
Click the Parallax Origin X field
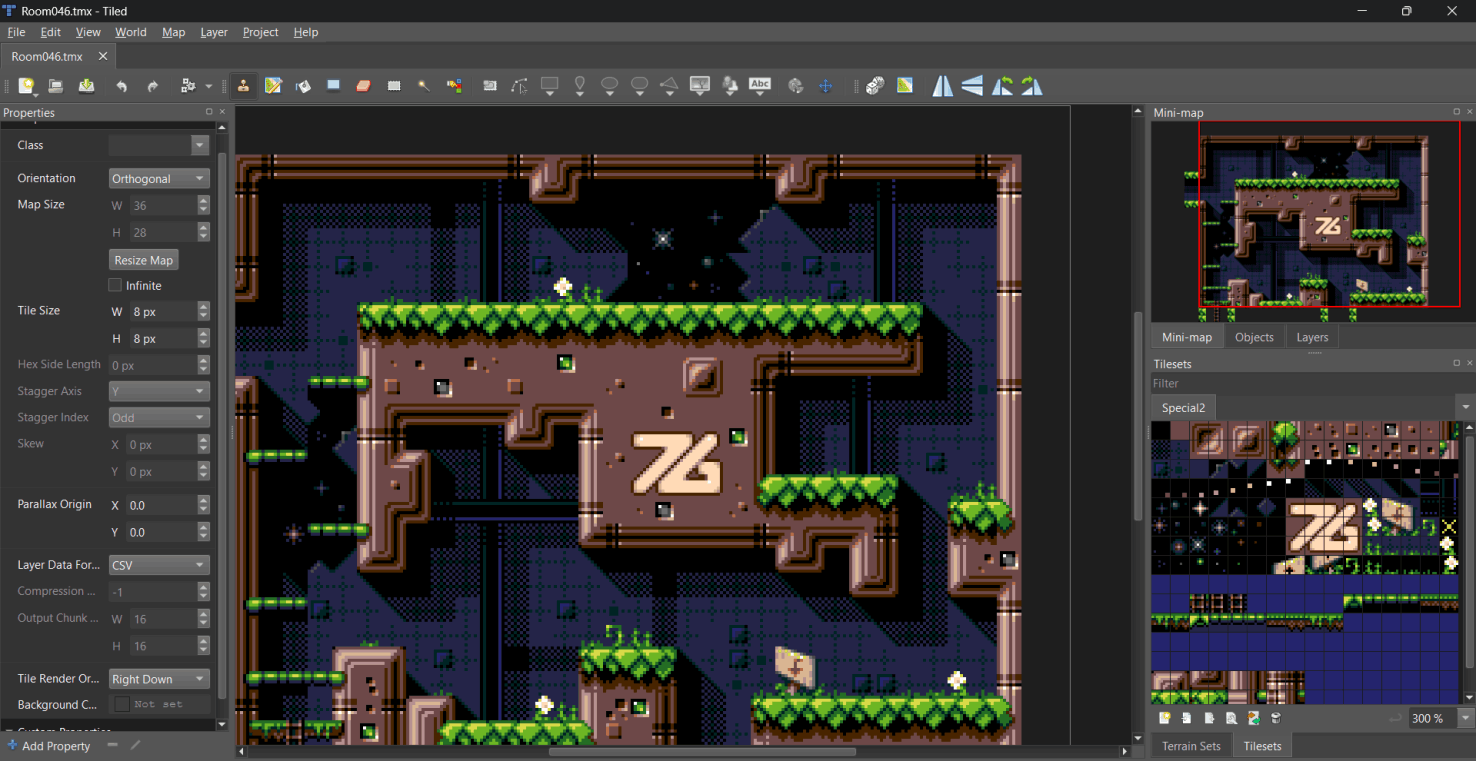point(162,505)
